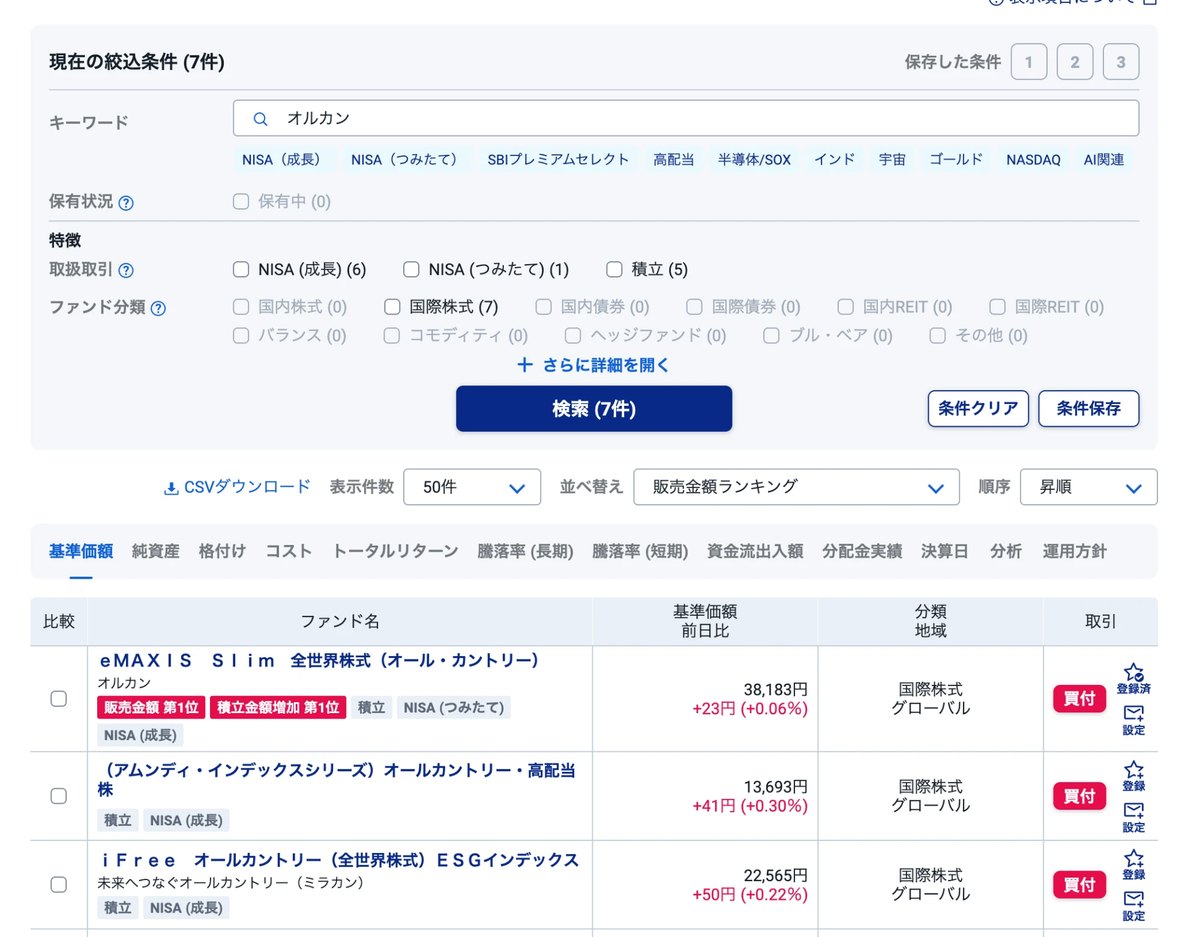The height and width of the screenshot is (937, 1200).
Task: Switch to トータルリターン tab
Action: pyautogui.click(x=395, y=551)
